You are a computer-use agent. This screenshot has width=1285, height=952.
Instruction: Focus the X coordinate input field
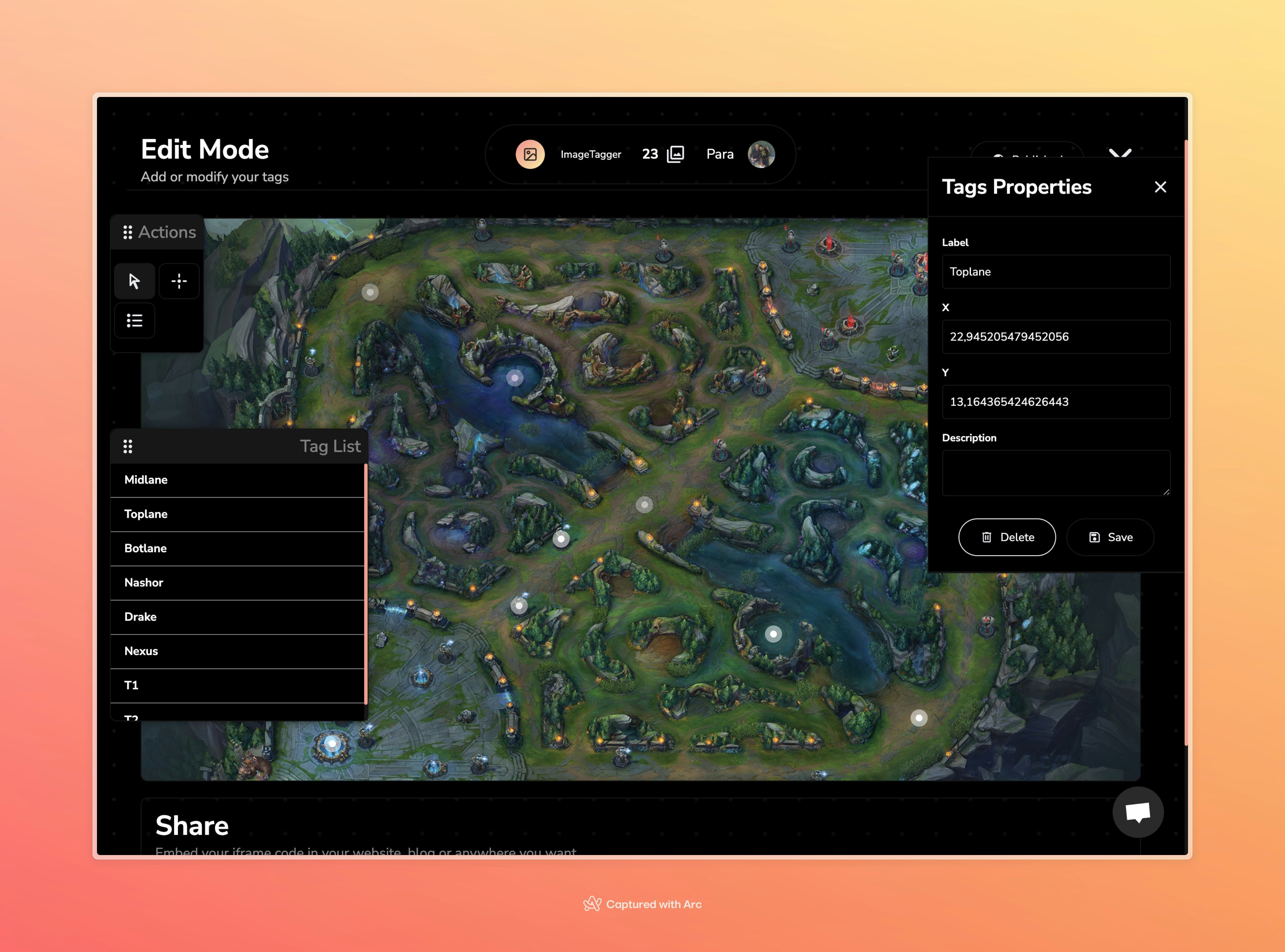pos(1056,337)
